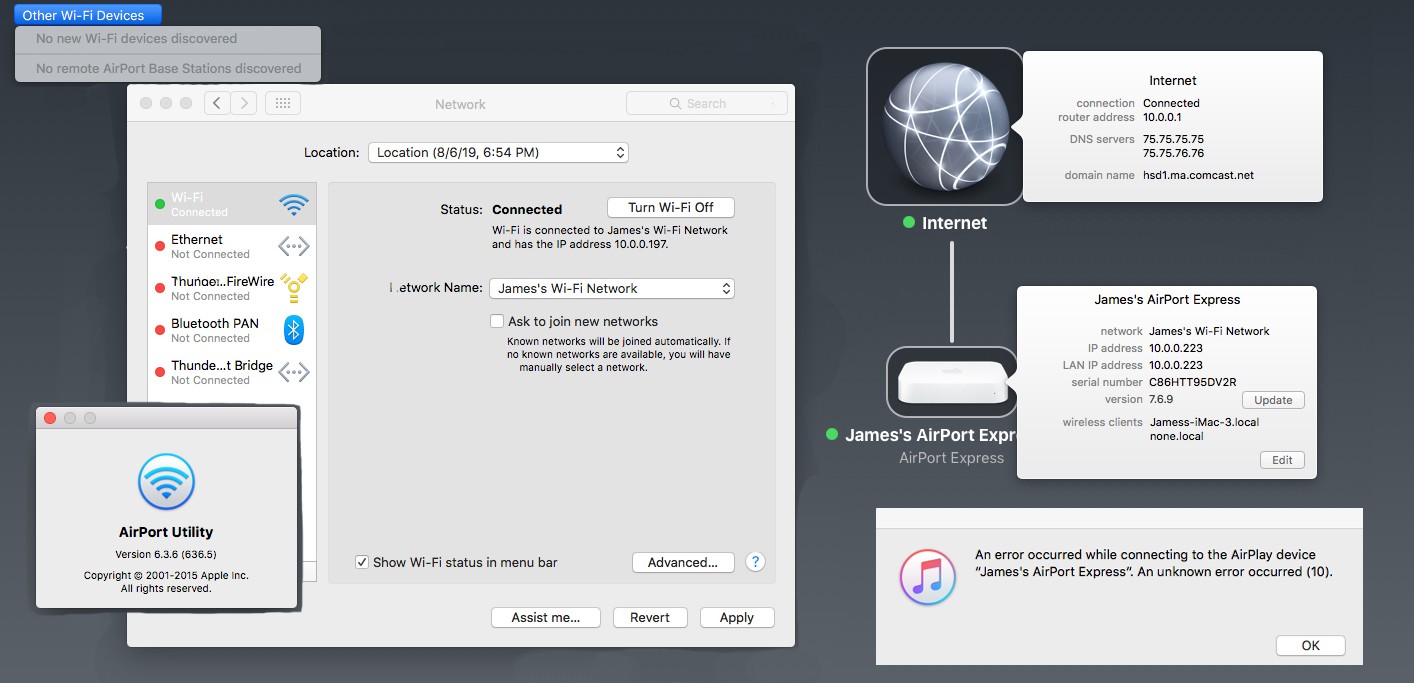Open the Network Name dropdown
This screenshot has height=683, width=1414.
(611, 288)
